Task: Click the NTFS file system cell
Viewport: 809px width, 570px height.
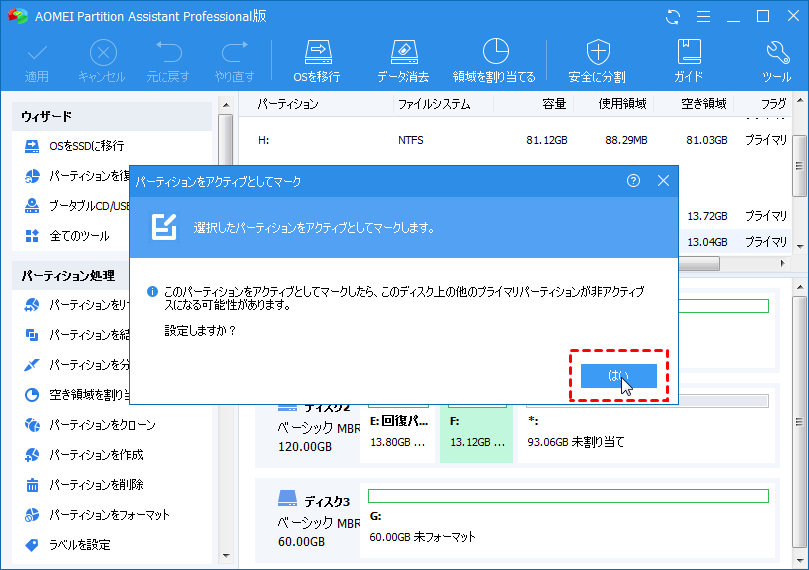Action: click(x=411, y=140)
